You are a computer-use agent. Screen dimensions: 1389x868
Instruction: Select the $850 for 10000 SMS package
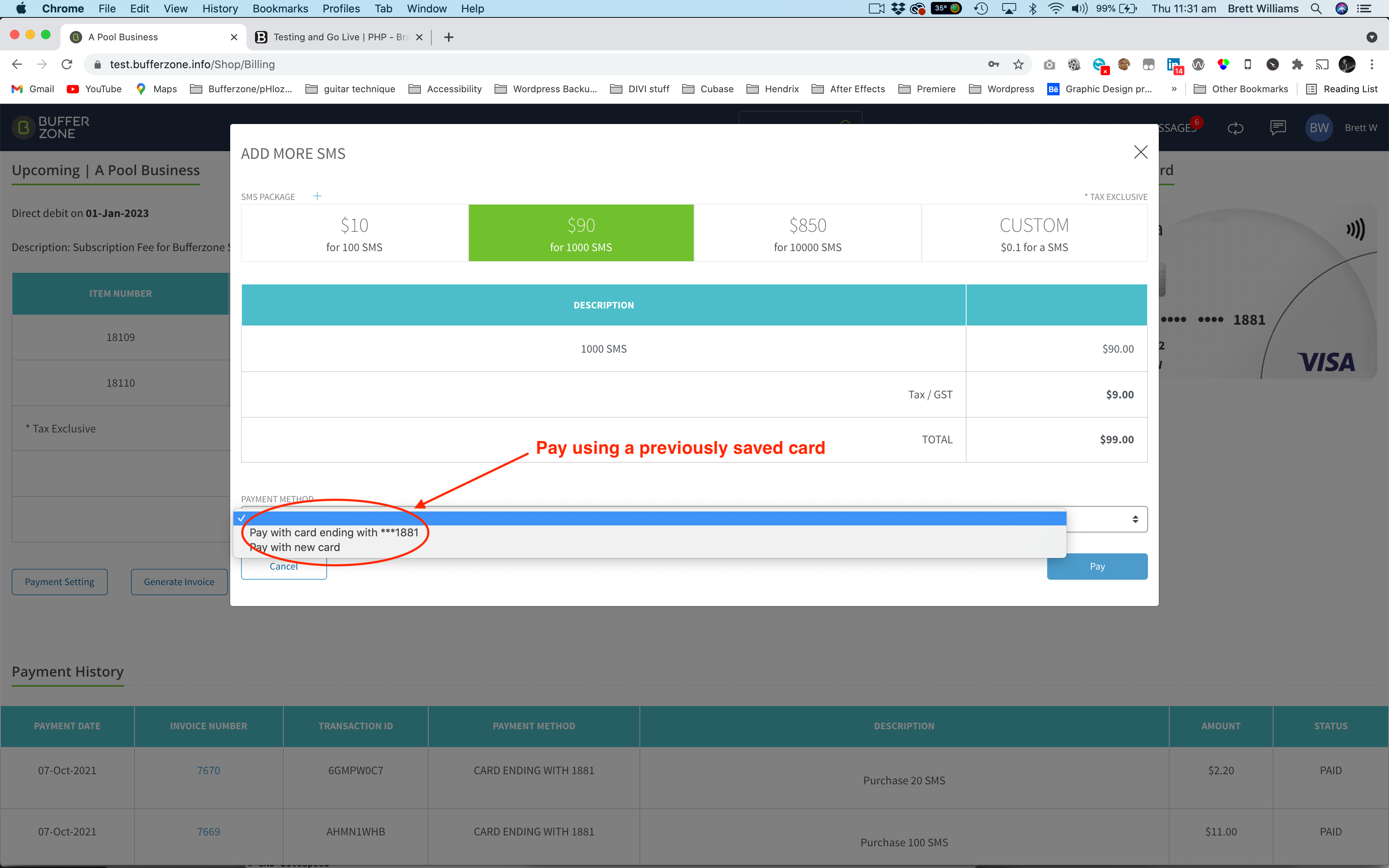pos(808,233)
